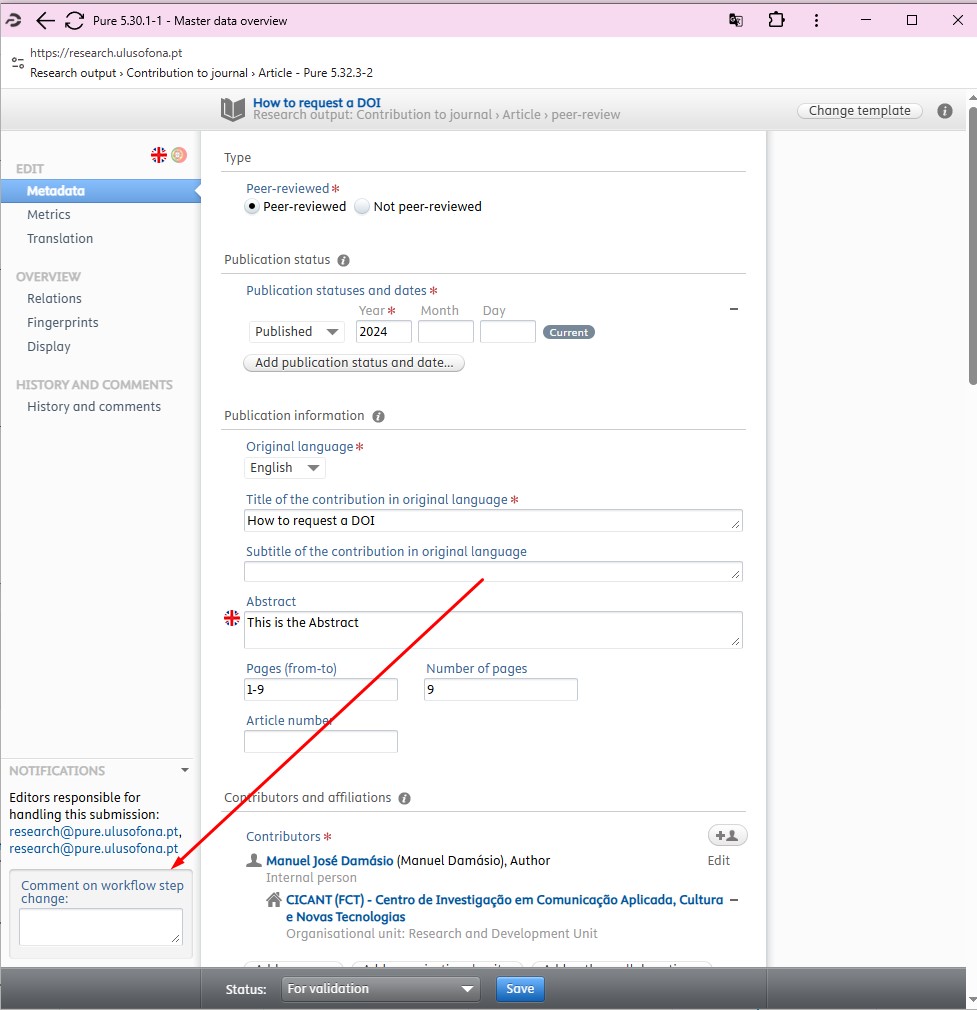Open History and comments in sidebar
977x1010 pixels.
click(94, 407)
